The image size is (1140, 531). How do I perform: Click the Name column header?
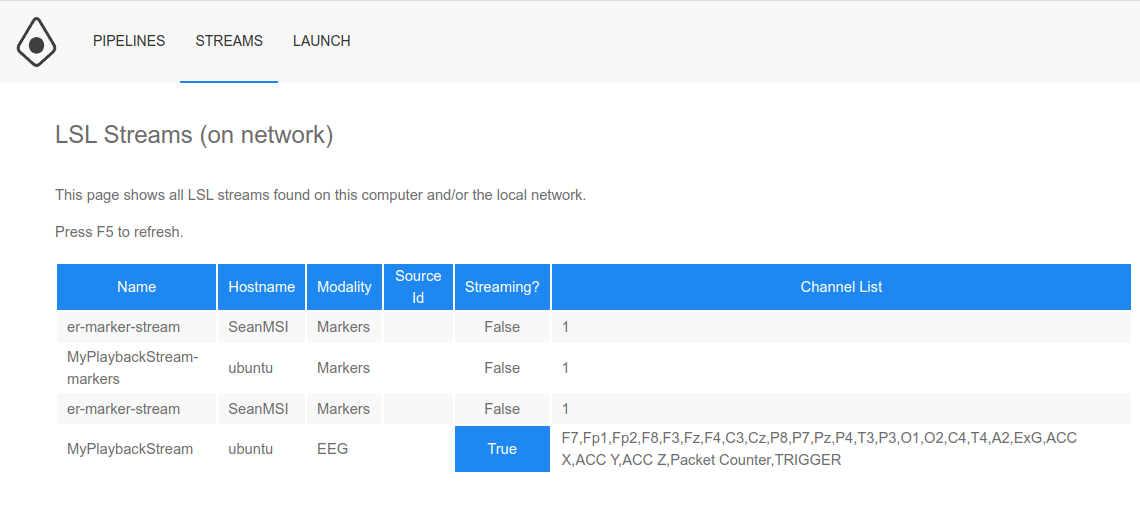(136, 287)
